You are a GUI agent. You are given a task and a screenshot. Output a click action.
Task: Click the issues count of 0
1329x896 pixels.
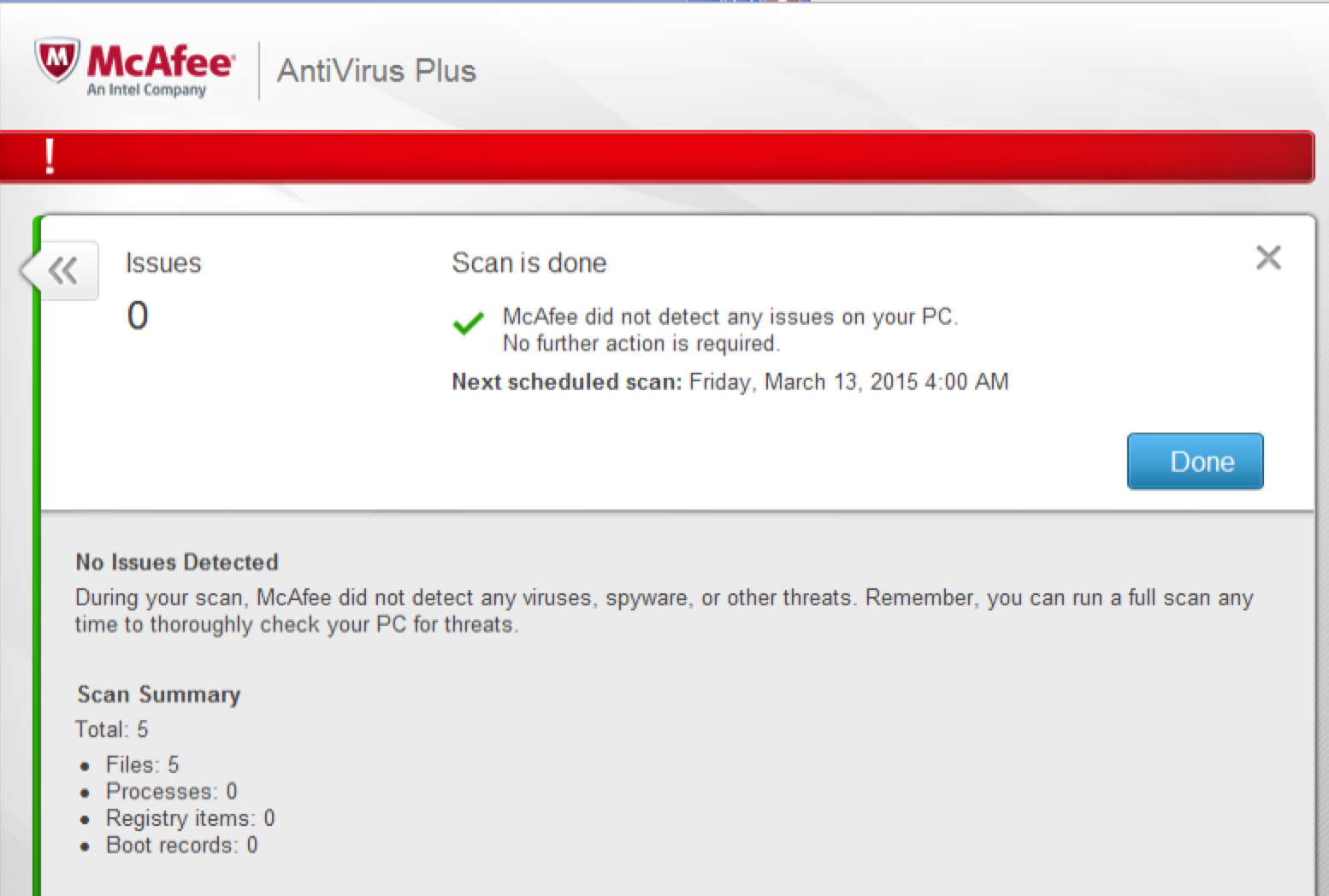click(x=138, y=315)
